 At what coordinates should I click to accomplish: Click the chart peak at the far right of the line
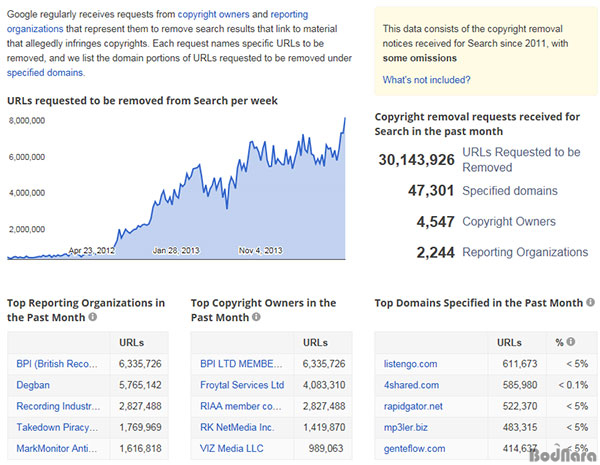(345, 119)
